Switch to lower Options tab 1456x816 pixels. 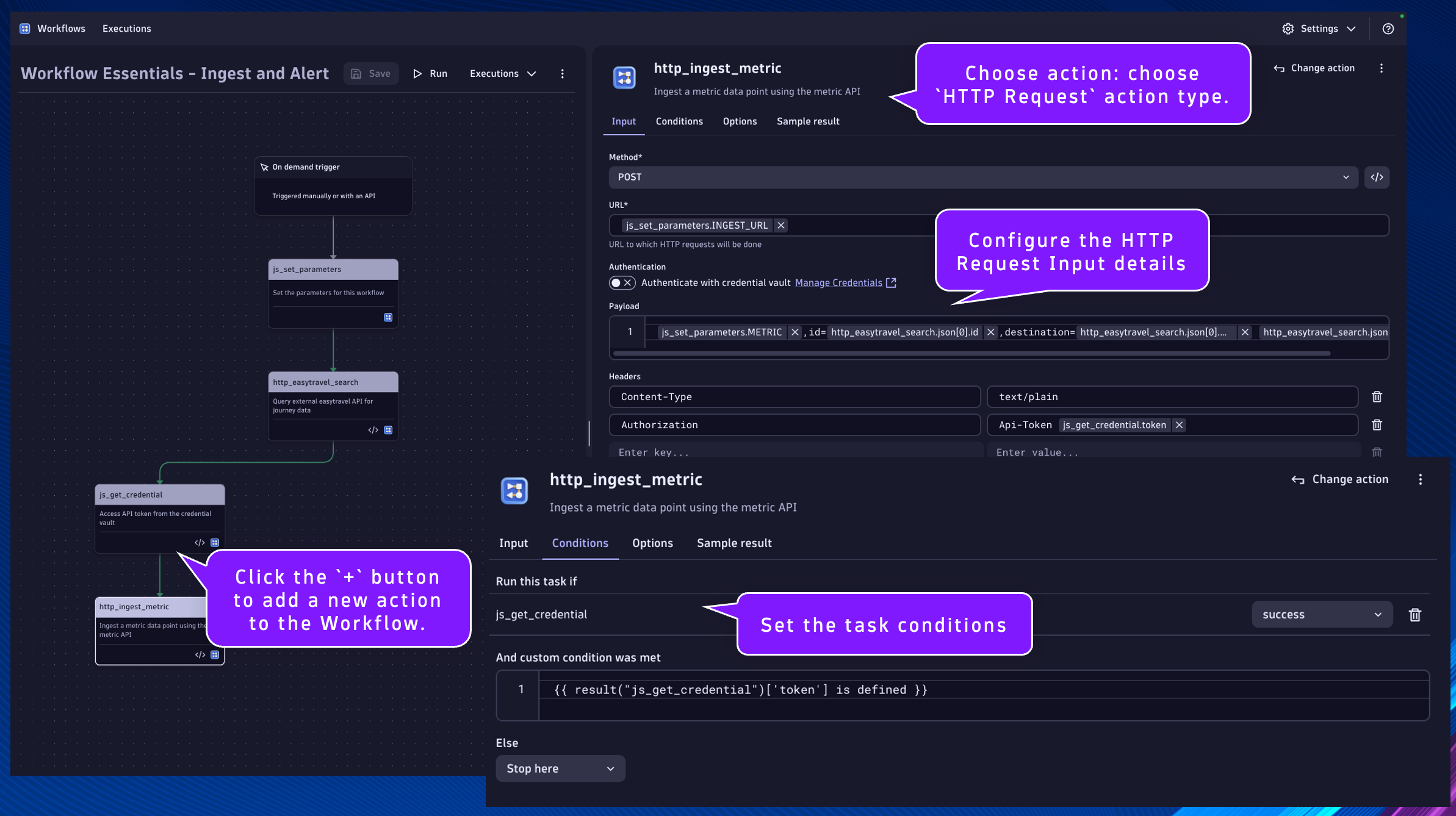[652, 543]
